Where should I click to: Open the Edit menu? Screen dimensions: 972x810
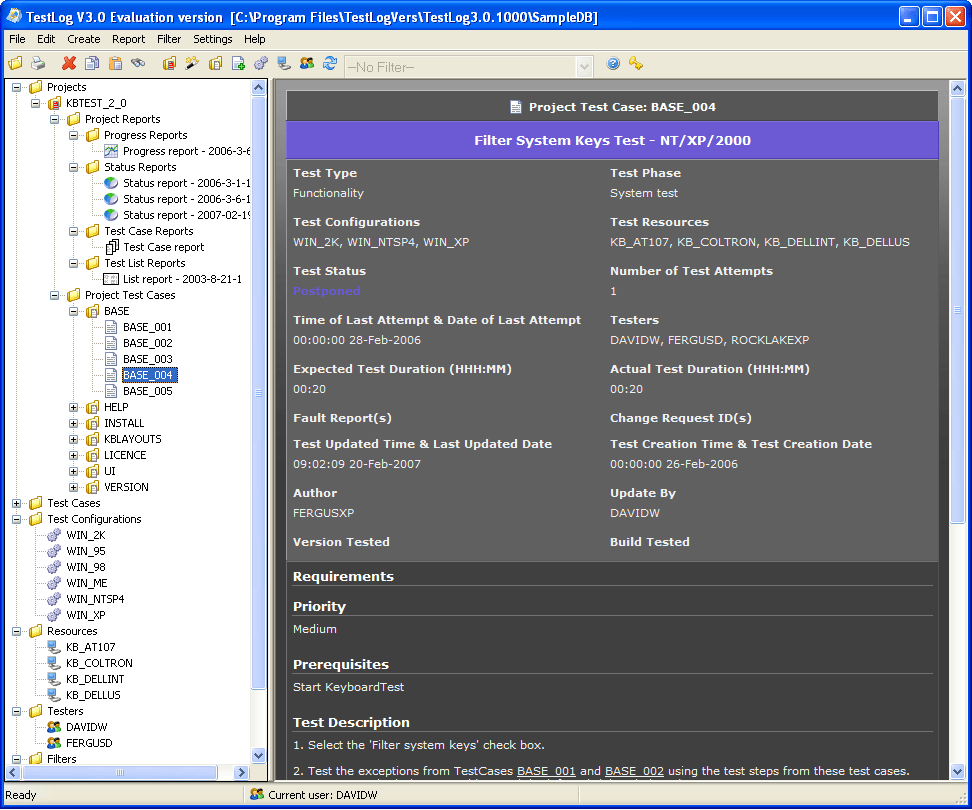[46, 39]
